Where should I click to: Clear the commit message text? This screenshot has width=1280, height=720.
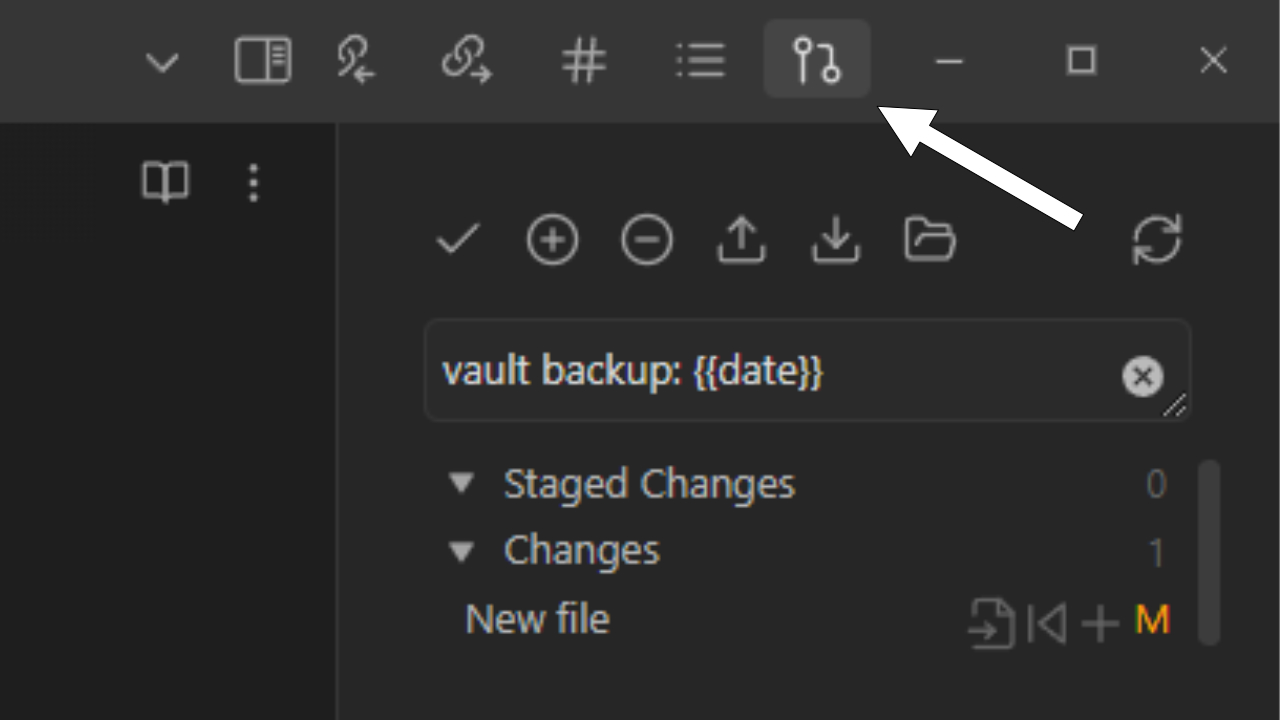[1143, 377]
